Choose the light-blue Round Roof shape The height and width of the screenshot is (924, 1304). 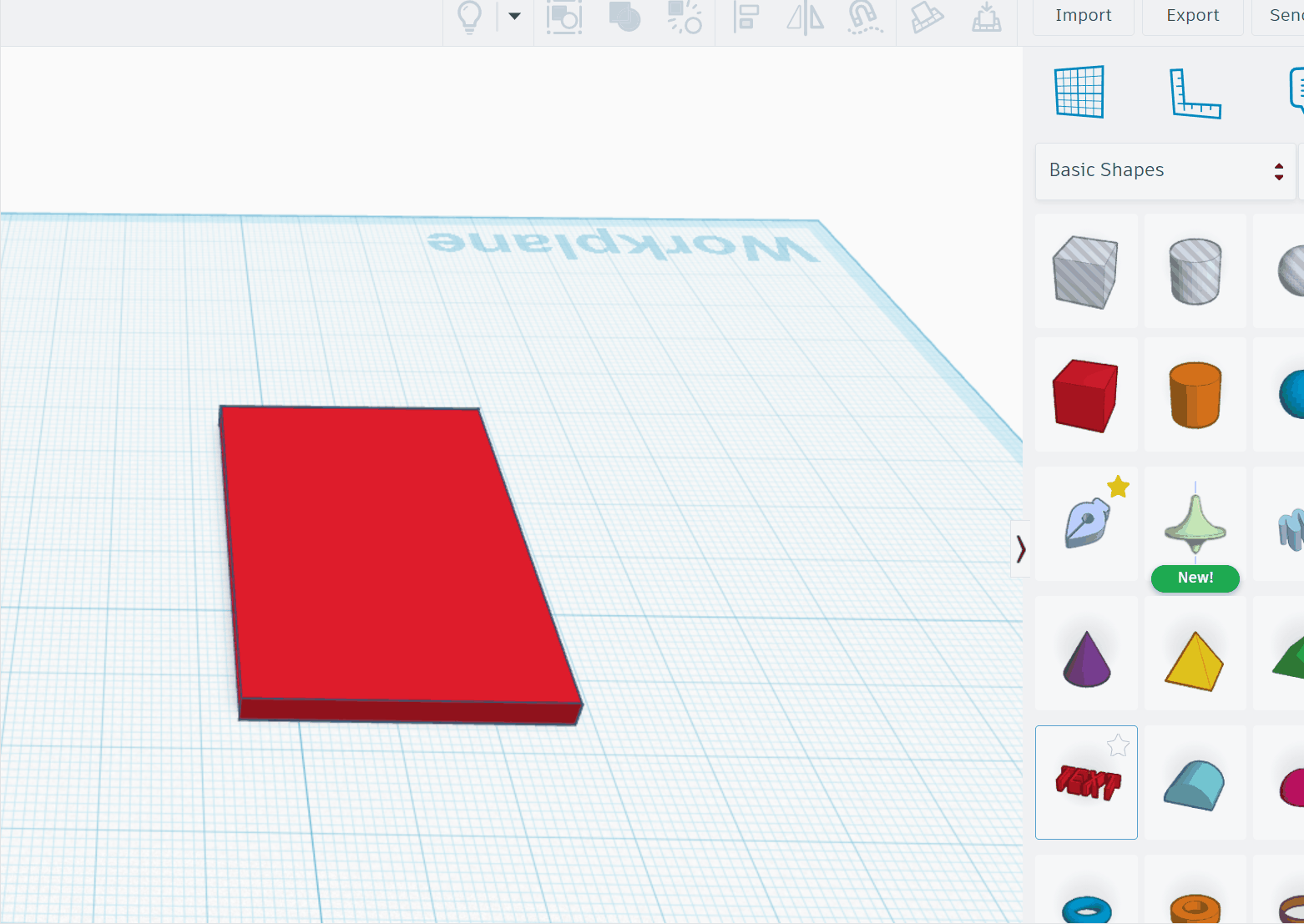click(1195, 783)
